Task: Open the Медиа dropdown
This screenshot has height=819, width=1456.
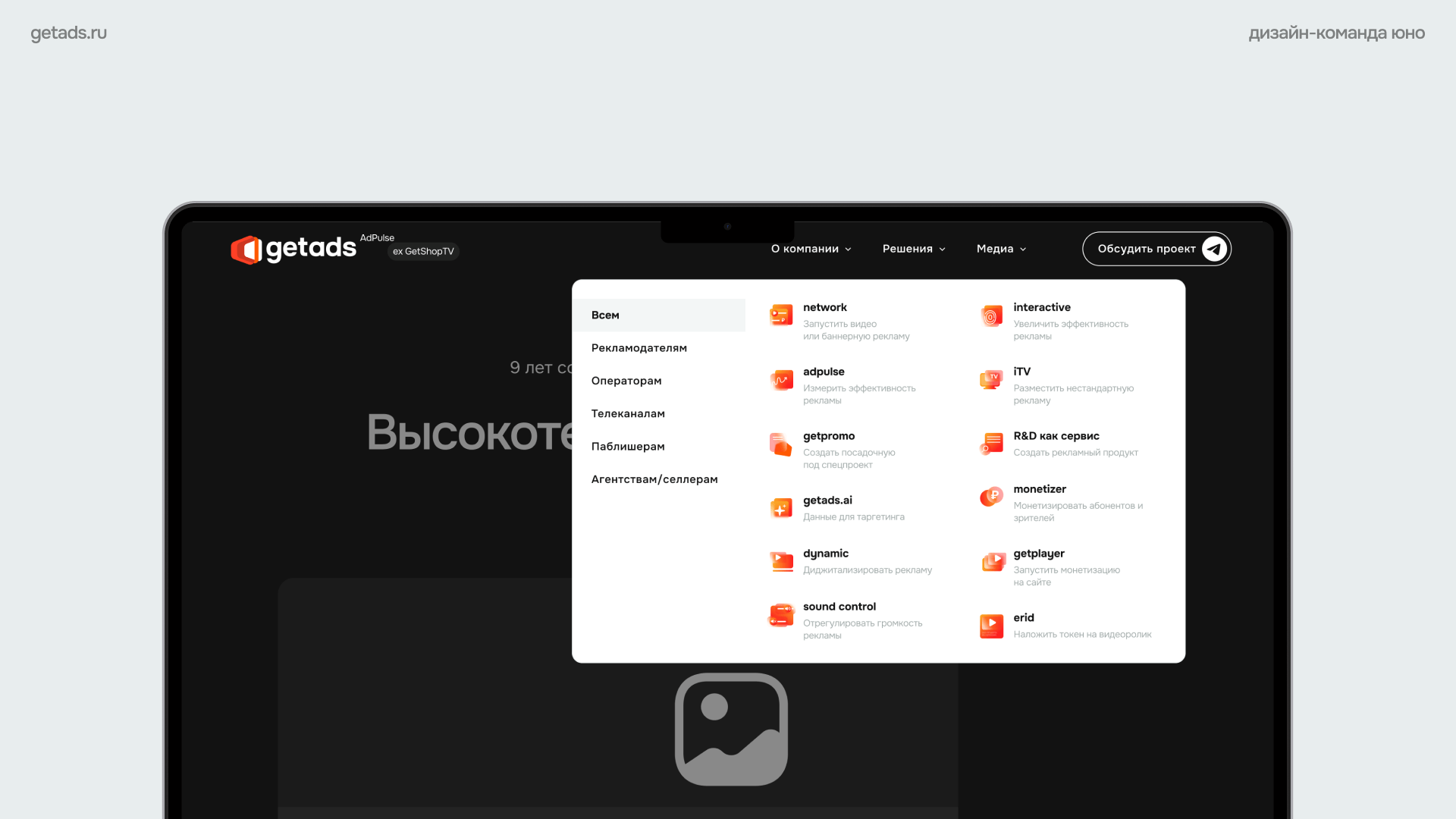Action: (x=1001, y=249)
